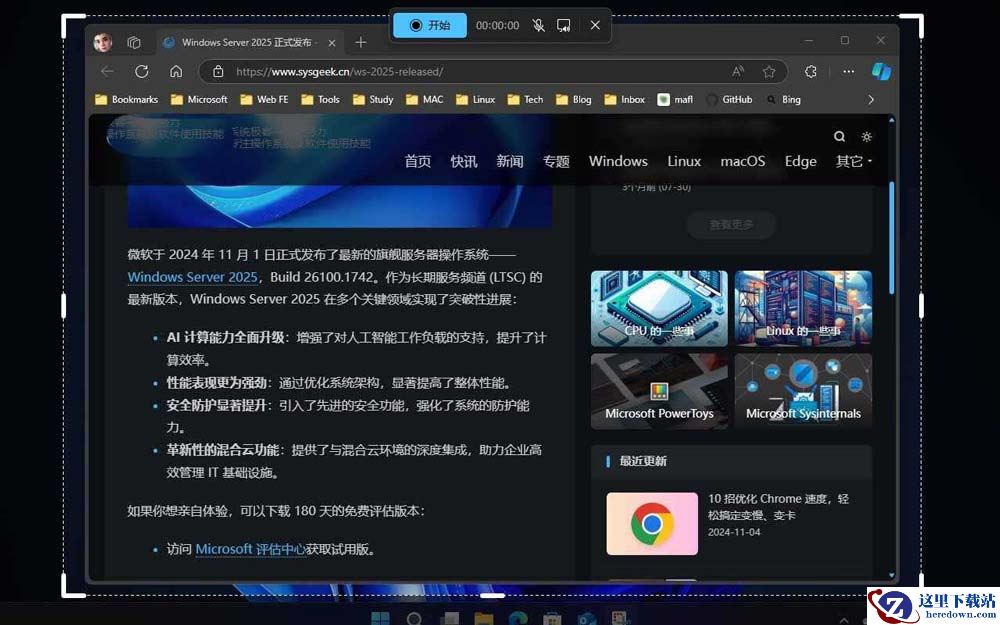Click the page vertical scrollbar thumb
Image resolution: width=1000 pixels, height=625 pixels.
tap(891, 237)
